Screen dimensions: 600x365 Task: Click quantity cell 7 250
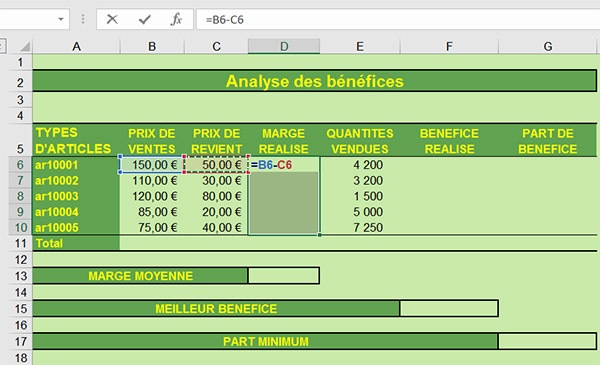pyautogui.click(x=360, y=227)
